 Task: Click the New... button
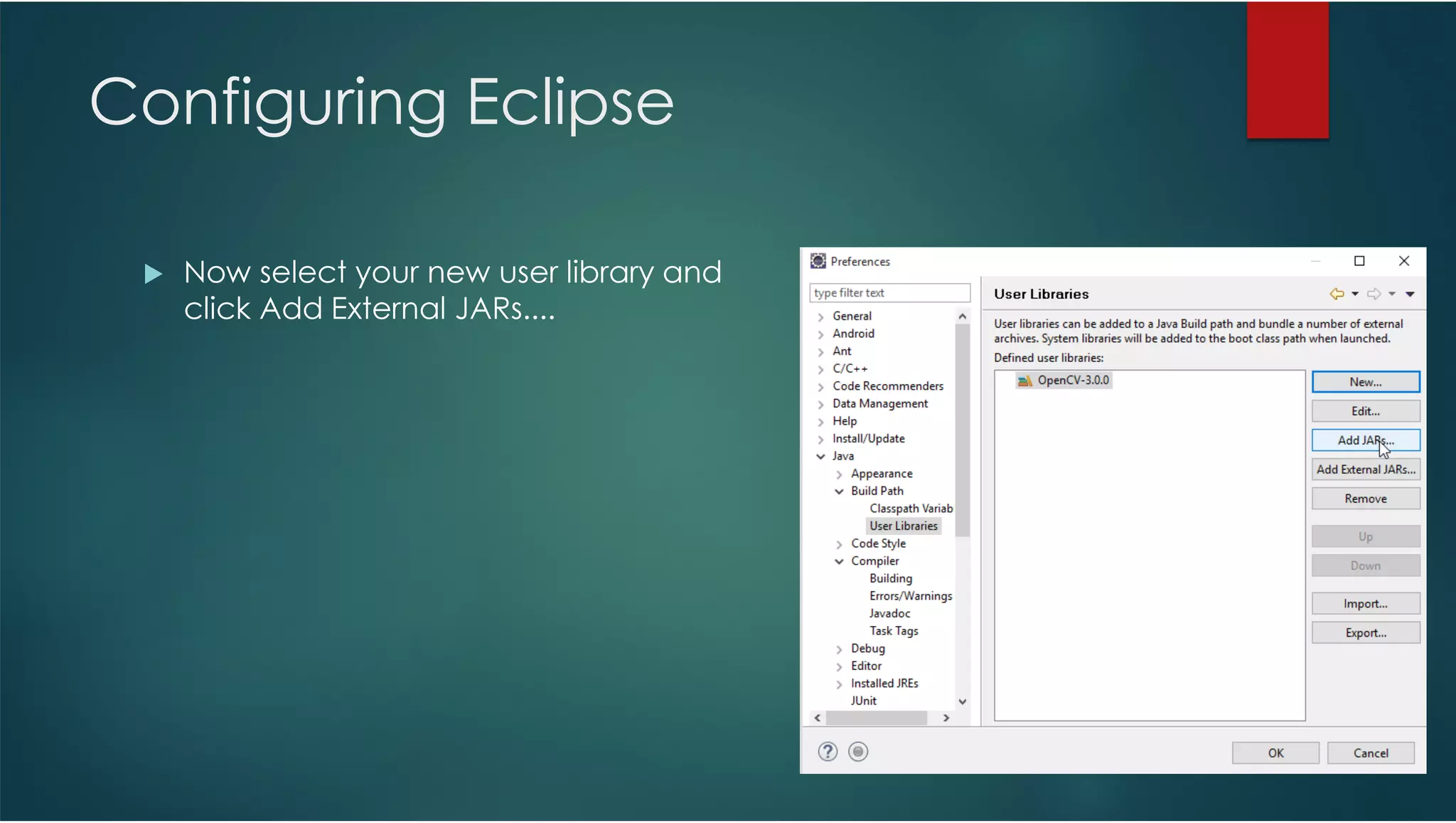point(1365,382)
